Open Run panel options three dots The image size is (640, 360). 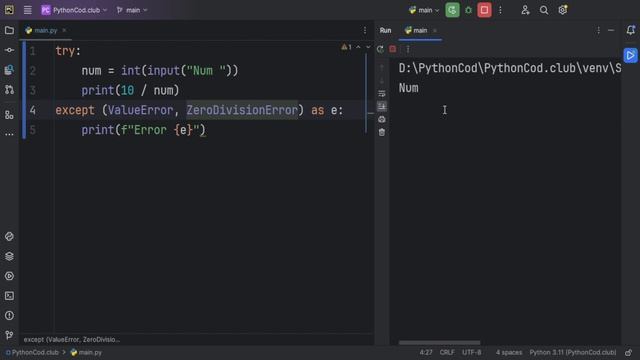[598, 31]
